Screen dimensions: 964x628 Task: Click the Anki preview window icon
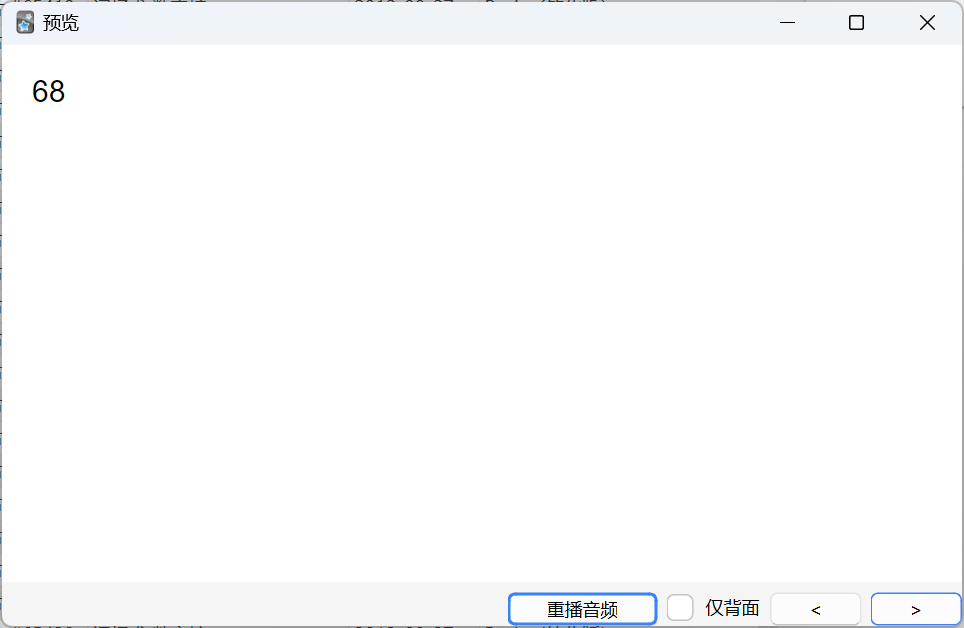(25, 23)
